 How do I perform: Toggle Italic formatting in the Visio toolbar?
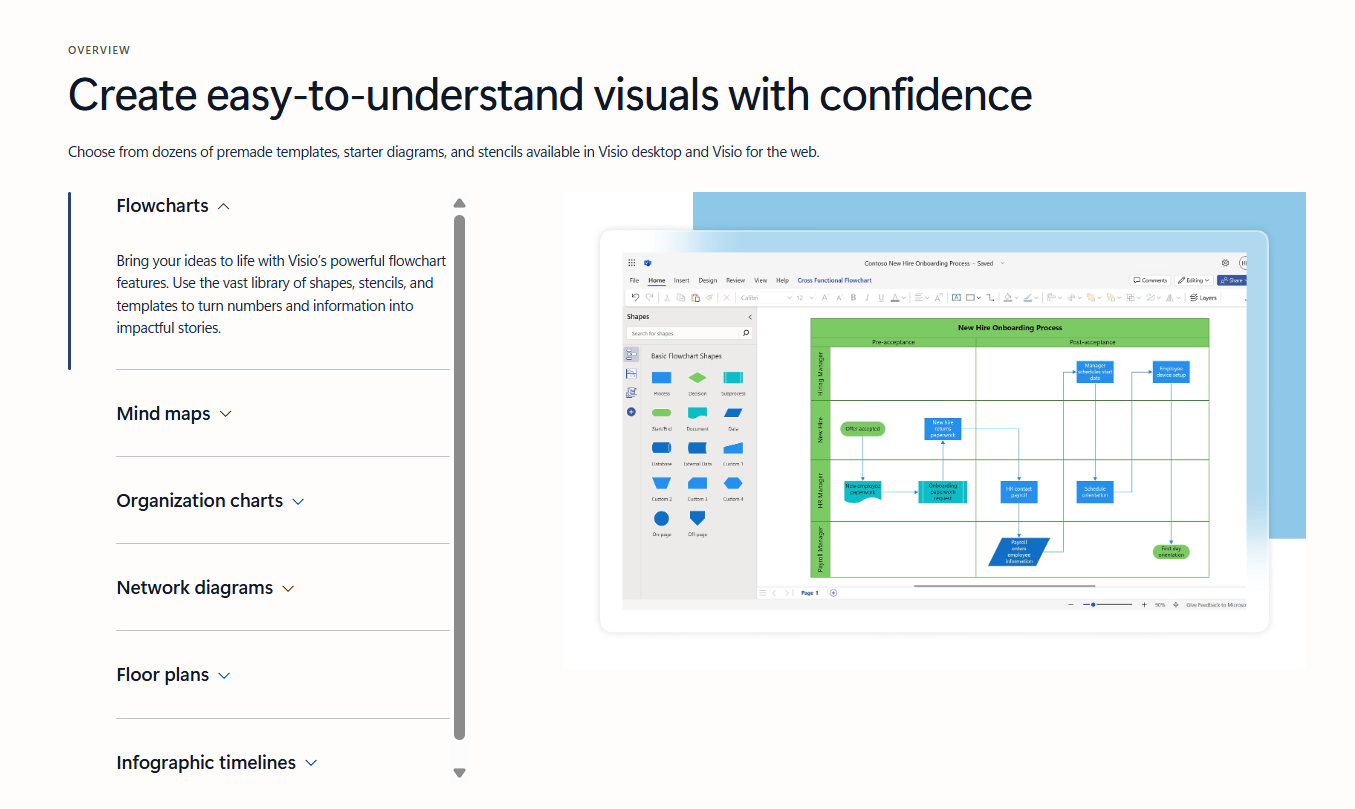pyautogui.click(x=867, y=297)
